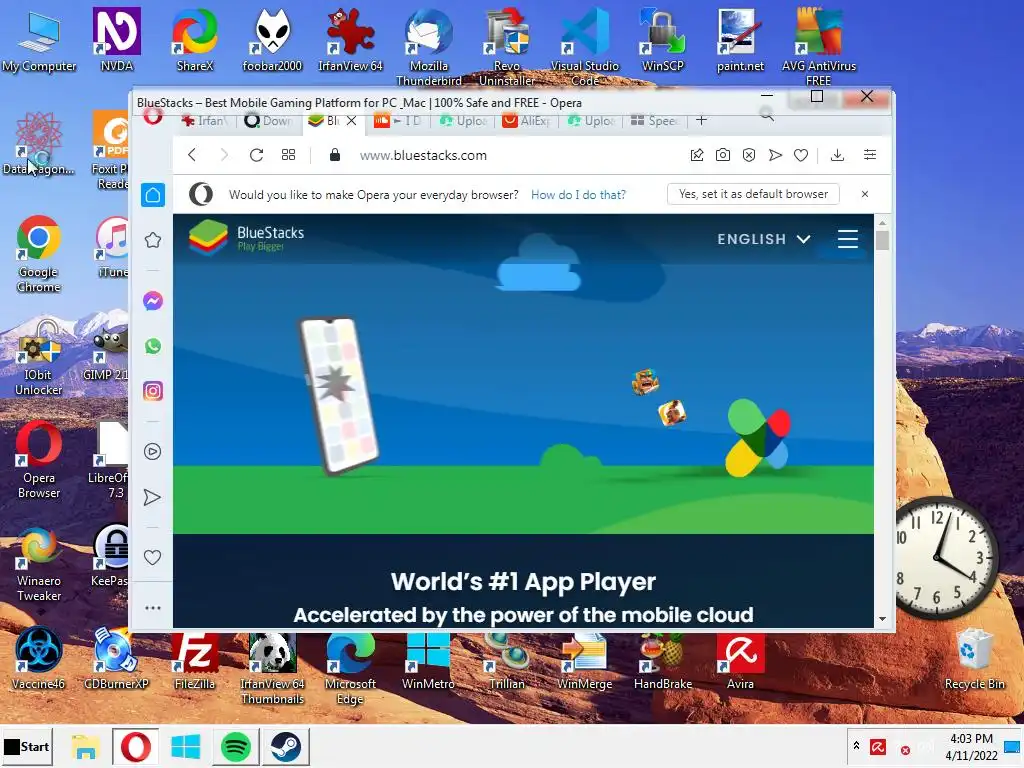This screenshot has height=768, width=1024.
Task: Select Recycle Bin on desktop
Action: [974, 658]
